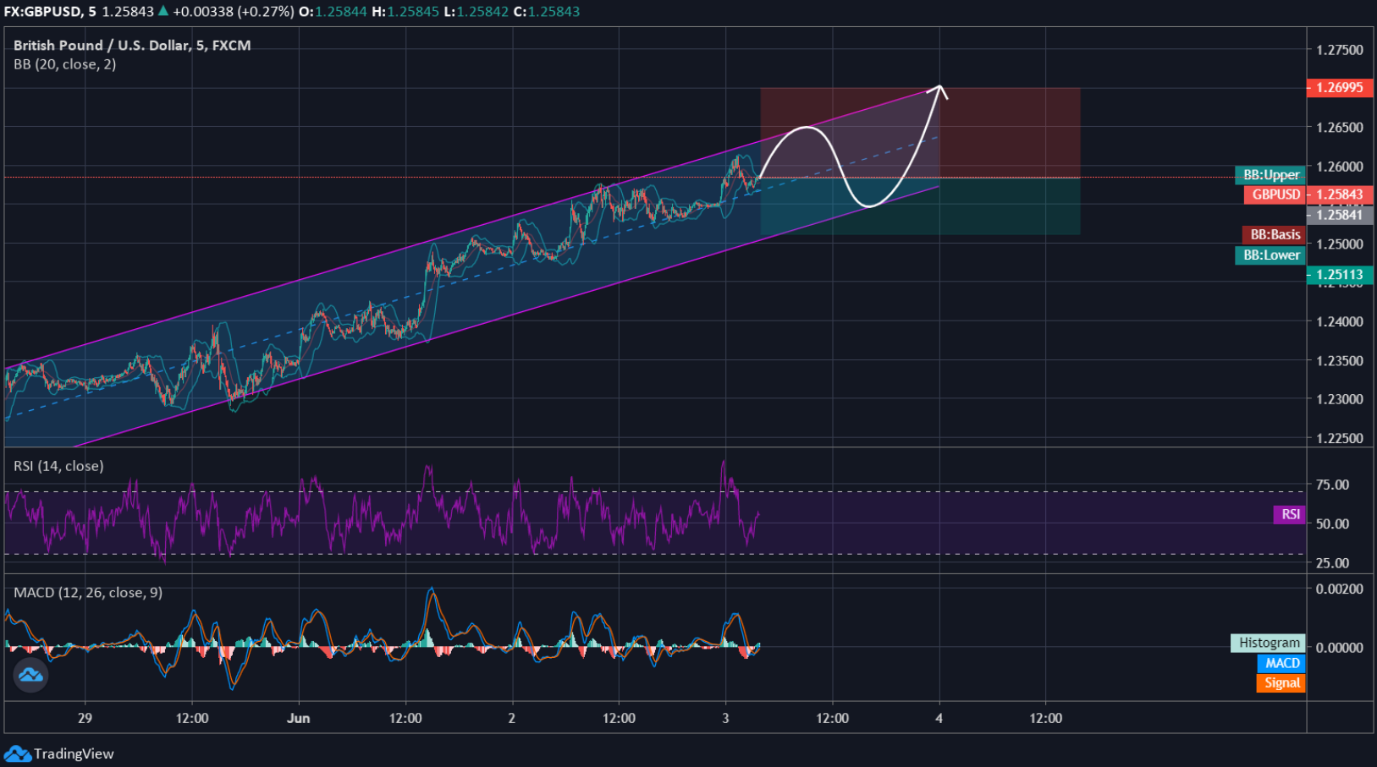Select the BB:Upper price axis tag

[1270, 175]
